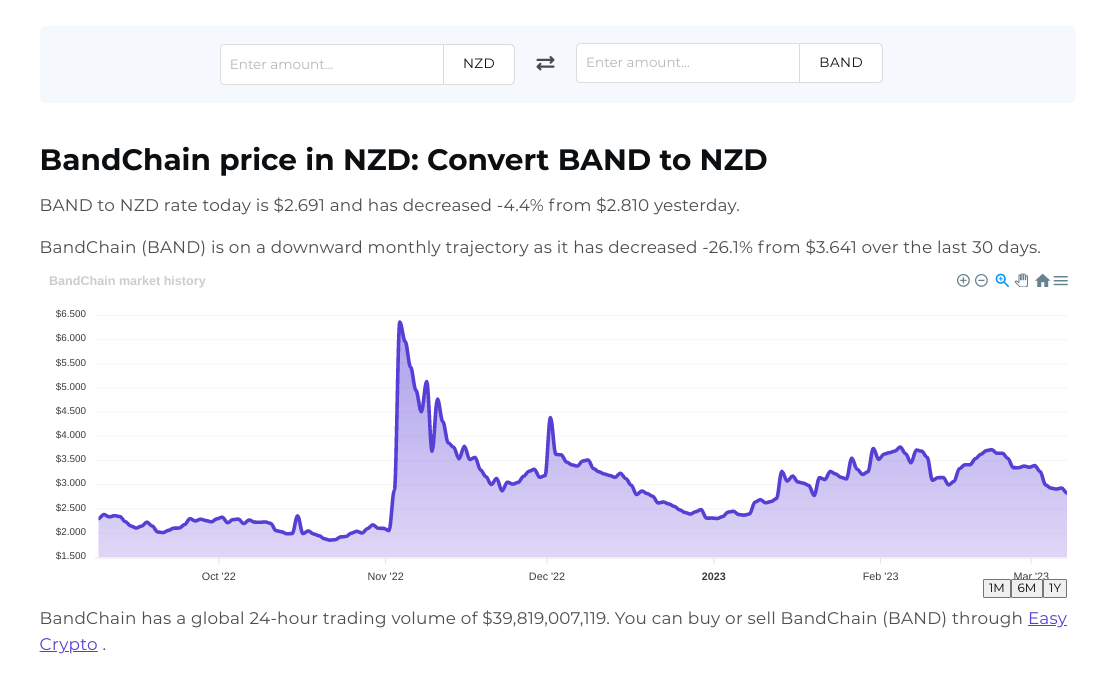Open the NZD currency selector
Viewport: 1116px width, 681px height.
point(479,64)
